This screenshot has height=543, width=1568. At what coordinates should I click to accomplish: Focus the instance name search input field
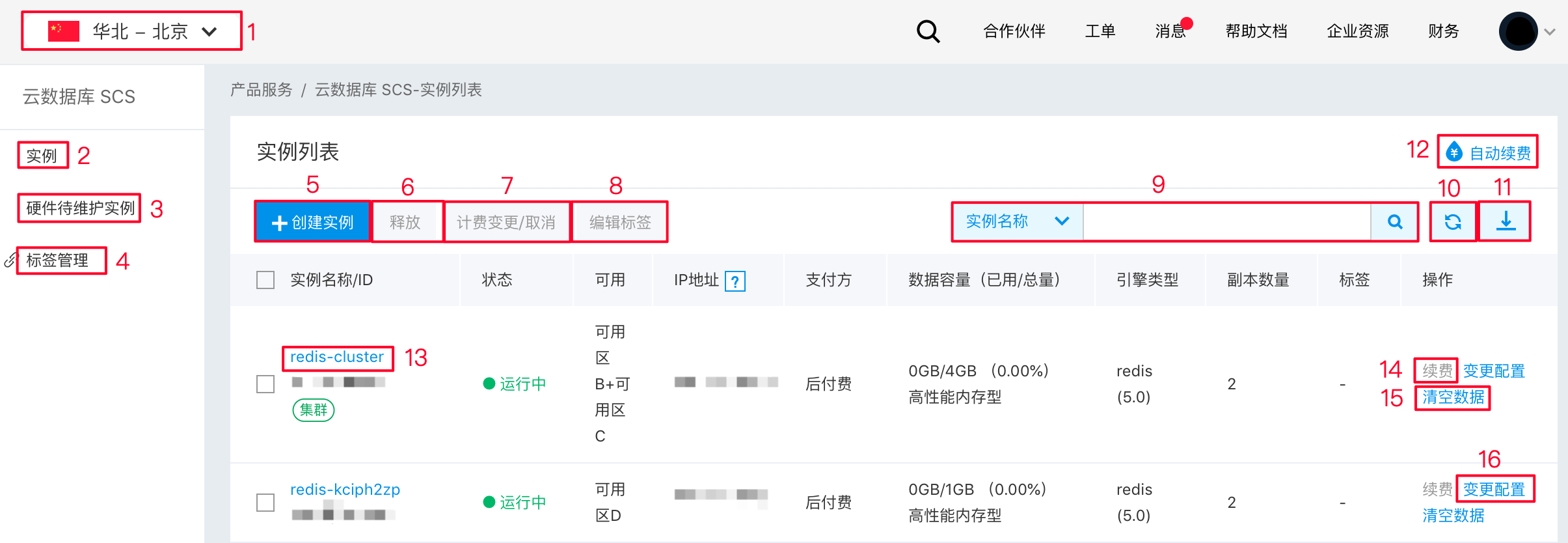[x=1226, y=222]
